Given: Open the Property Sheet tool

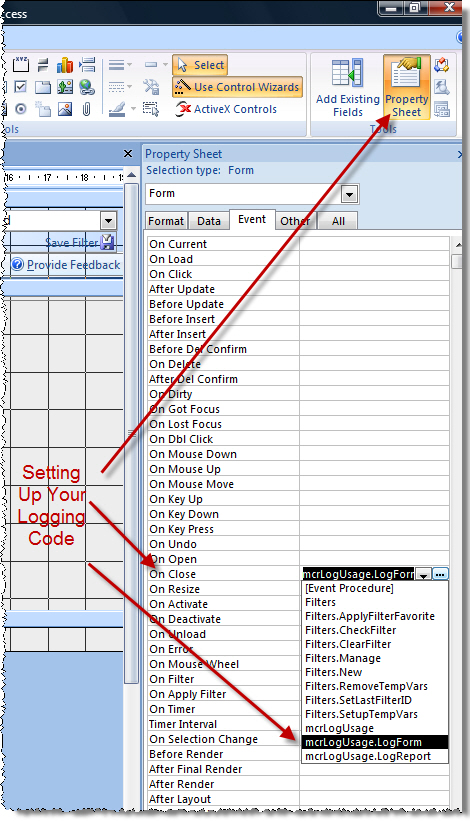Looking at the screenshot, I should [x=407, y=87].
